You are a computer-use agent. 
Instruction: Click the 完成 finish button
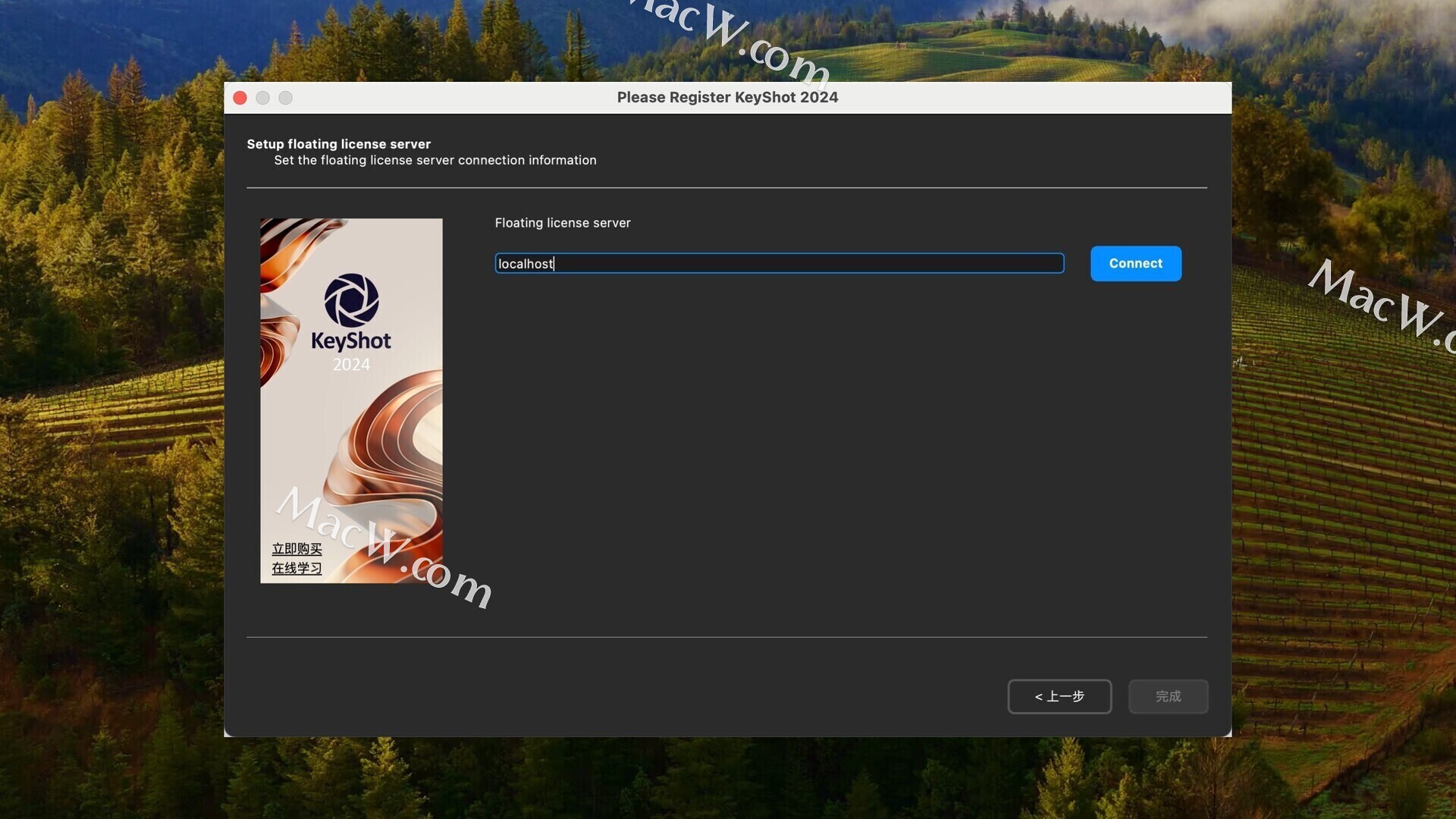point(1168,696)
